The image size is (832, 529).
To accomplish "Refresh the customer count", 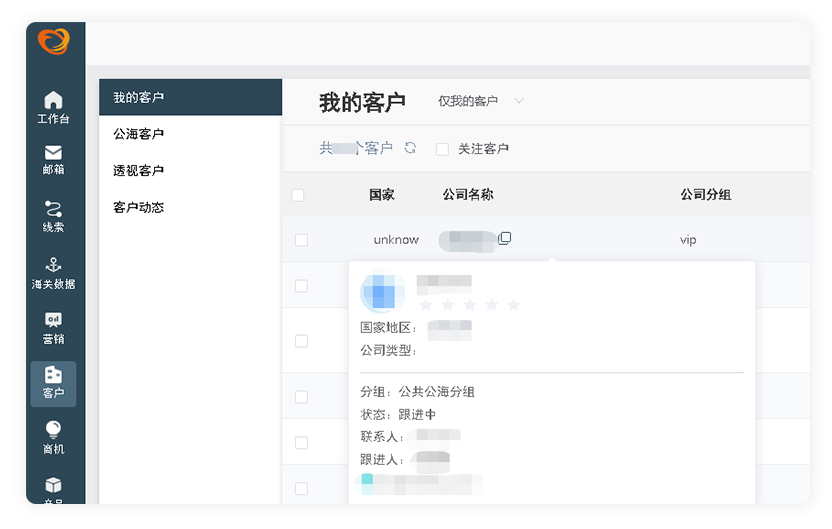I will [410, 148].
